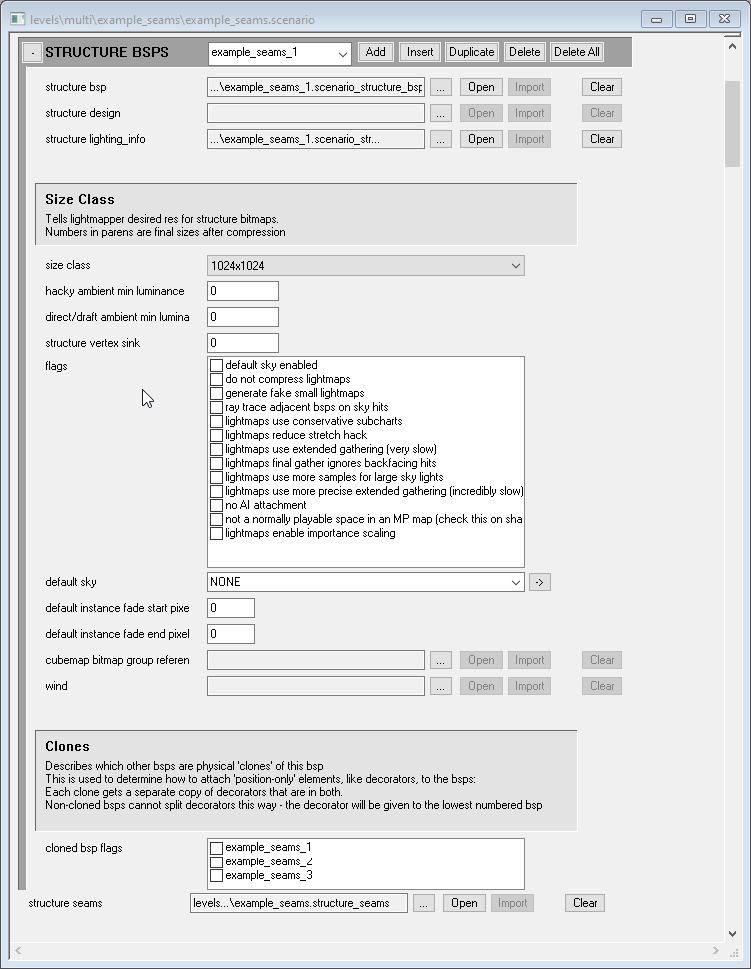
Task: Click the Delete block button
Action: (524, 52)
